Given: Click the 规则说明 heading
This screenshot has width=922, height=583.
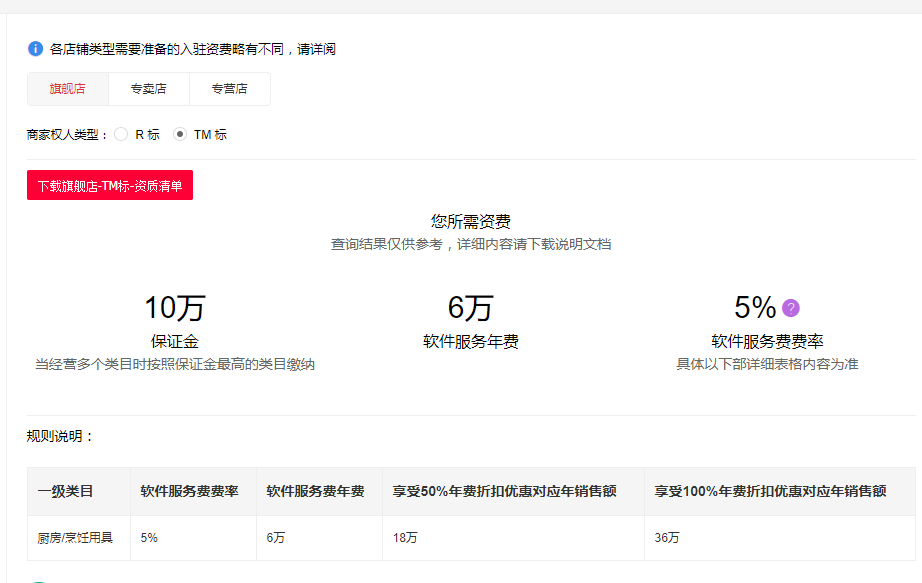Looking at the screenshot, I should (59, 437).
